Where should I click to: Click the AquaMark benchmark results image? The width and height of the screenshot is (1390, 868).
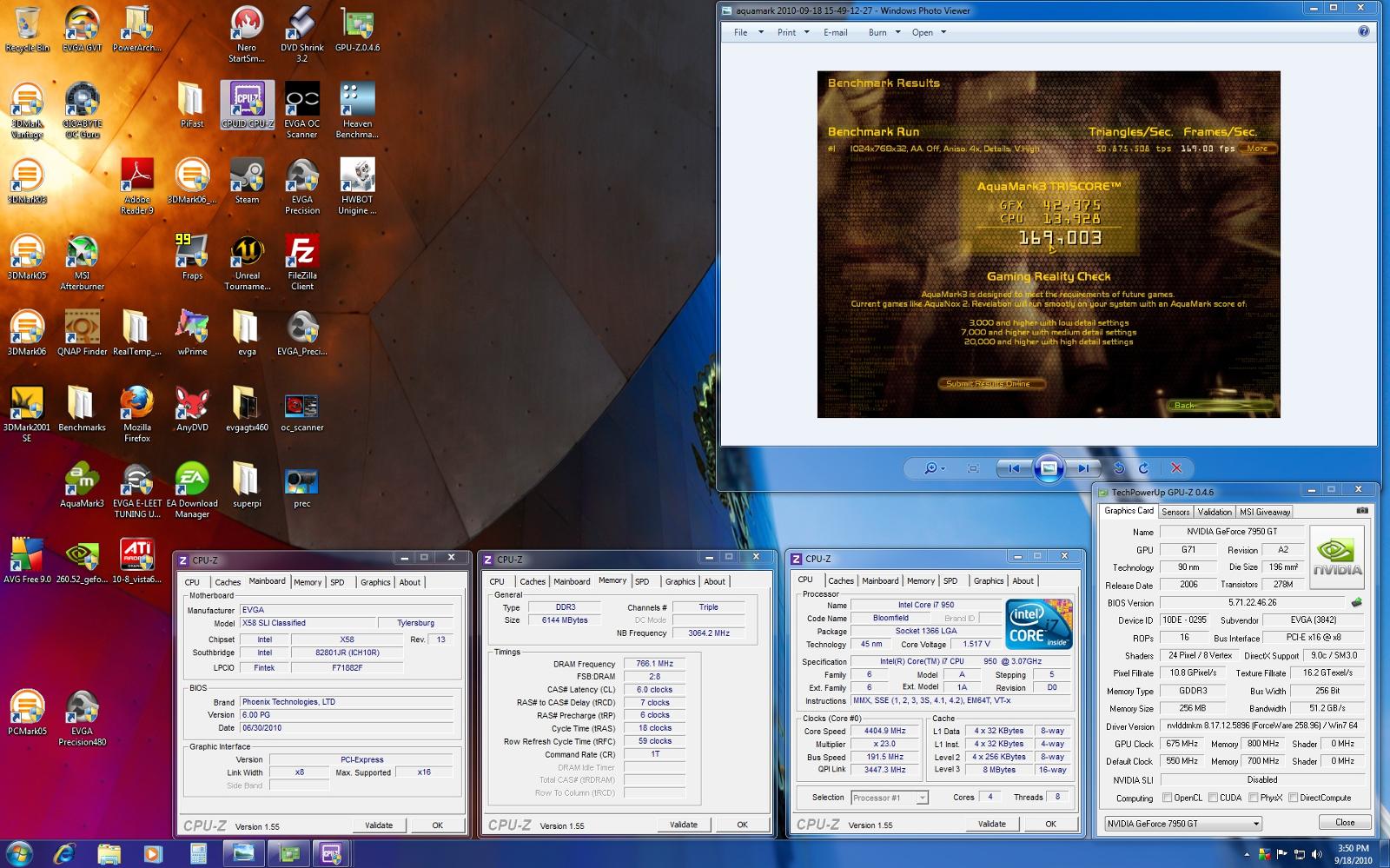click(1049, 244)
